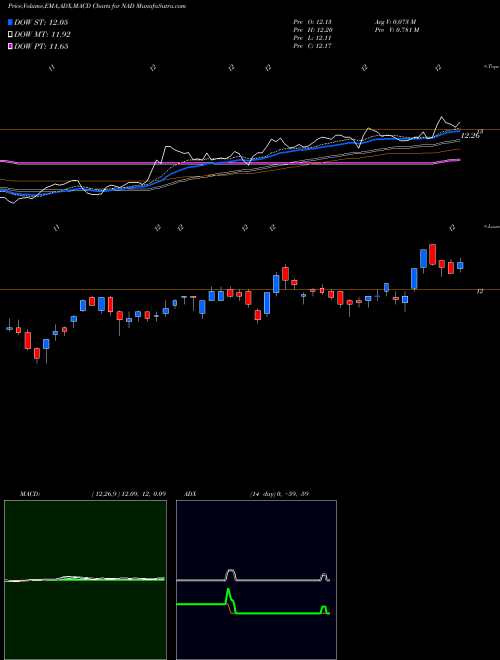Click the blue DOW ST legend swatch
The height and width of the screenshot is (660, 500).
pyautogui.click(x=11, y=22)
